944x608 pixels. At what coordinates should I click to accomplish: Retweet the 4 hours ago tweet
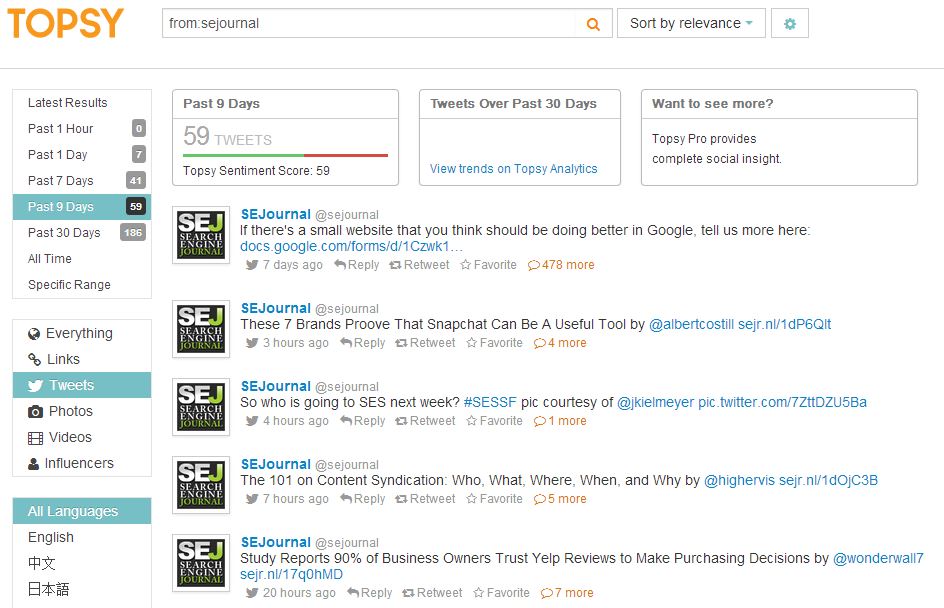click(x=425, y=421)
